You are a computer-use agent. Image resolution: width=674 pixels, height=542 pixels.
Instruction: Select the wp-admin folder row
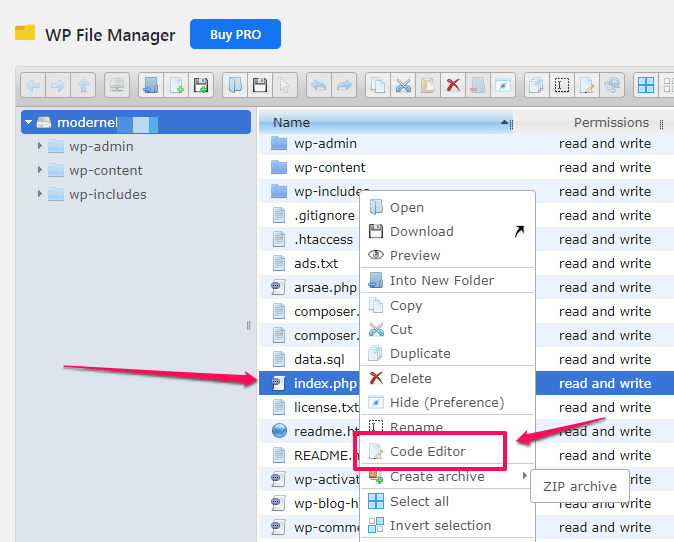(466, 143)
